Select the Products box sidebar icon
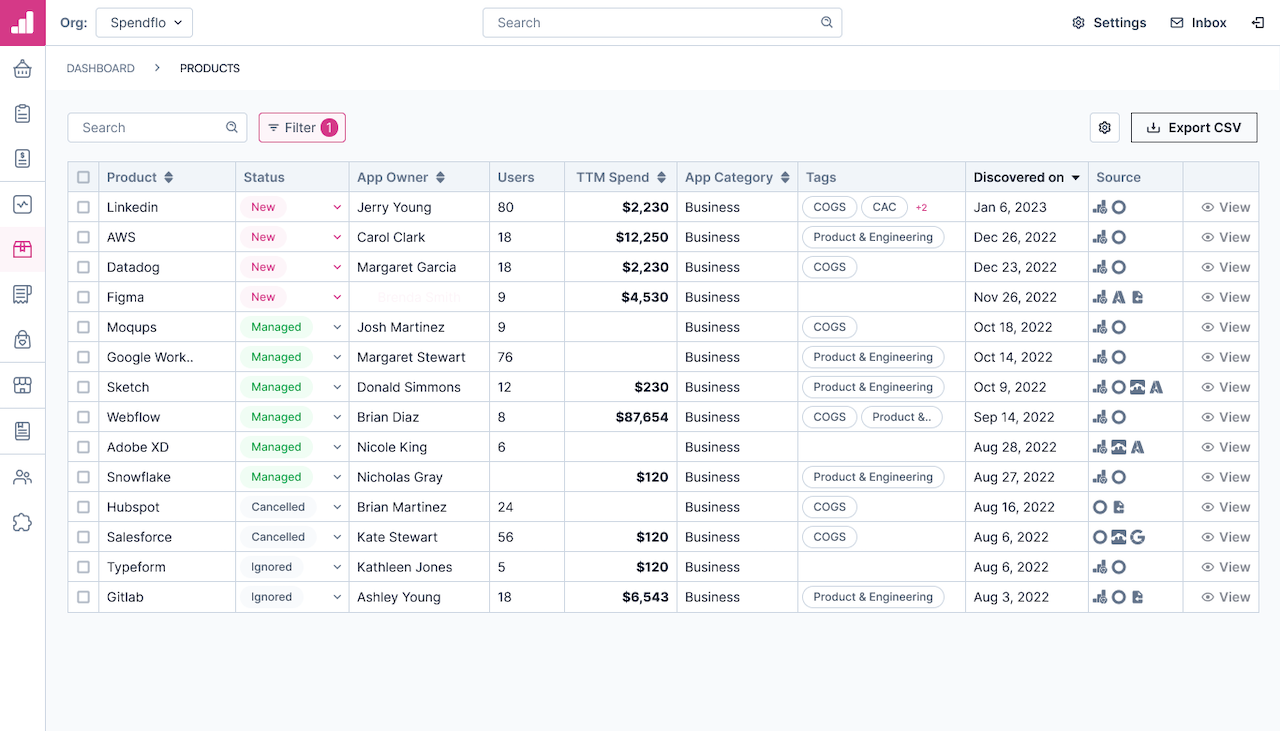1280x731 pixels. pos(22,249)
